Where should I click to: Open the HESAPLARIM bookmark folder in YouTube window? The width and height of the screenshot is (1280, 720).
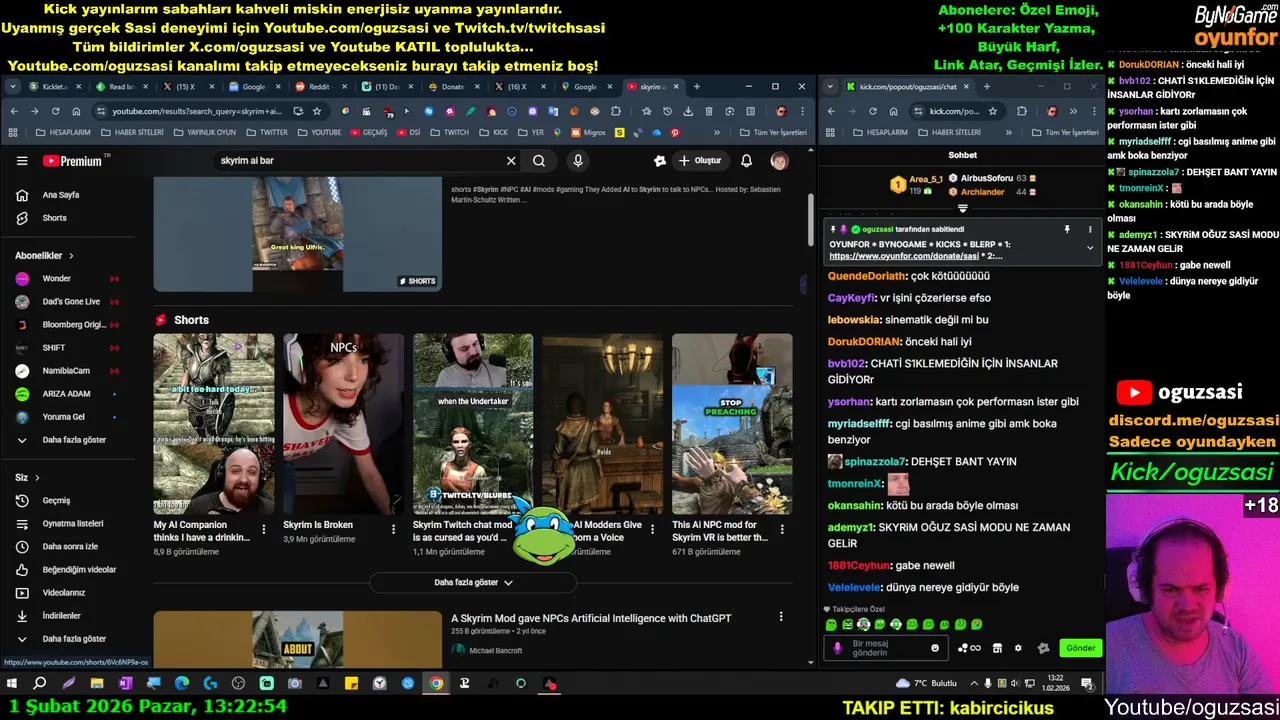[63, 132]
